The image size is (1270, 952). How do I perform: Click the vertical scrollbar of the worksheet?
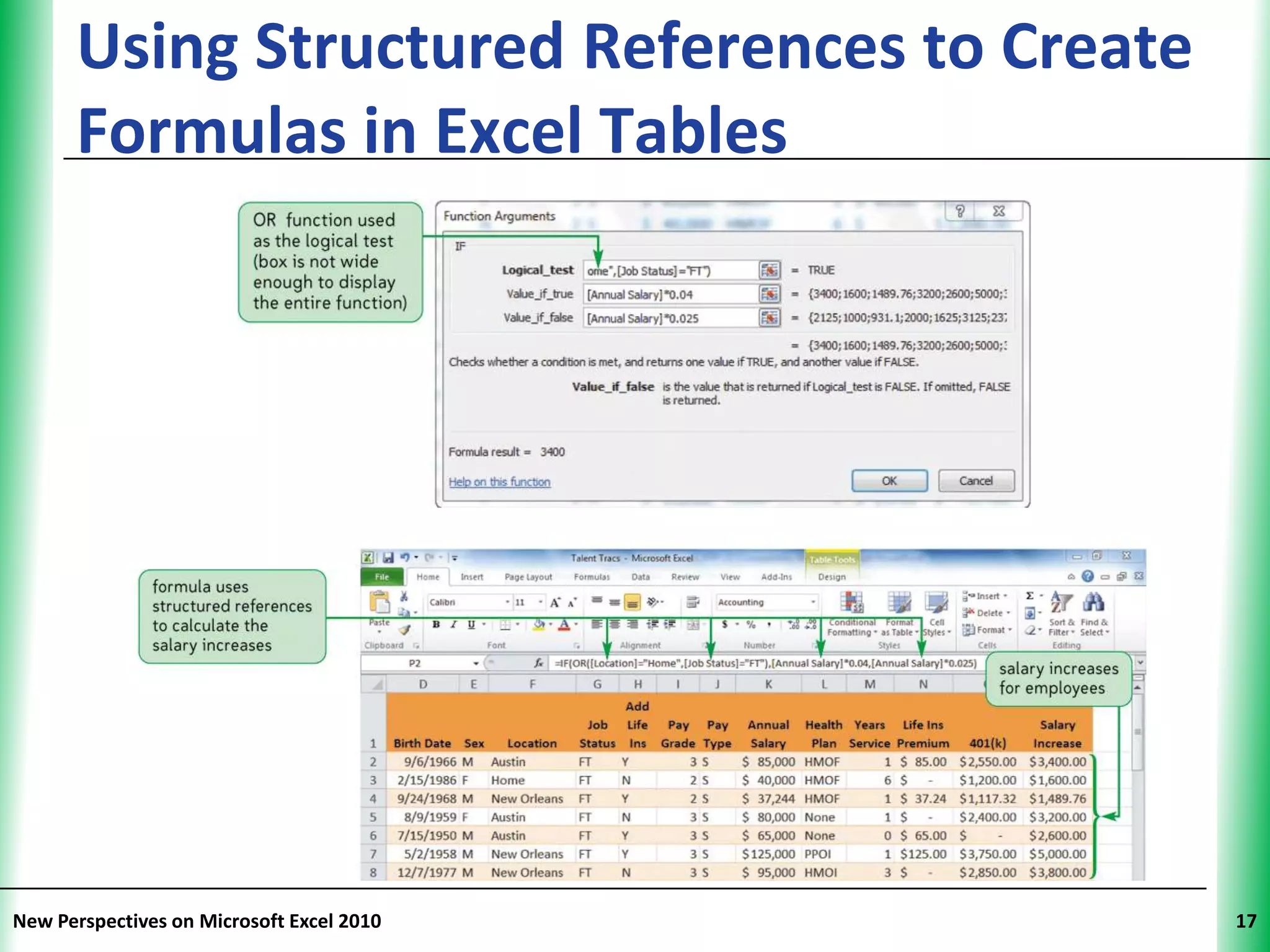(x=1138, y=779)
